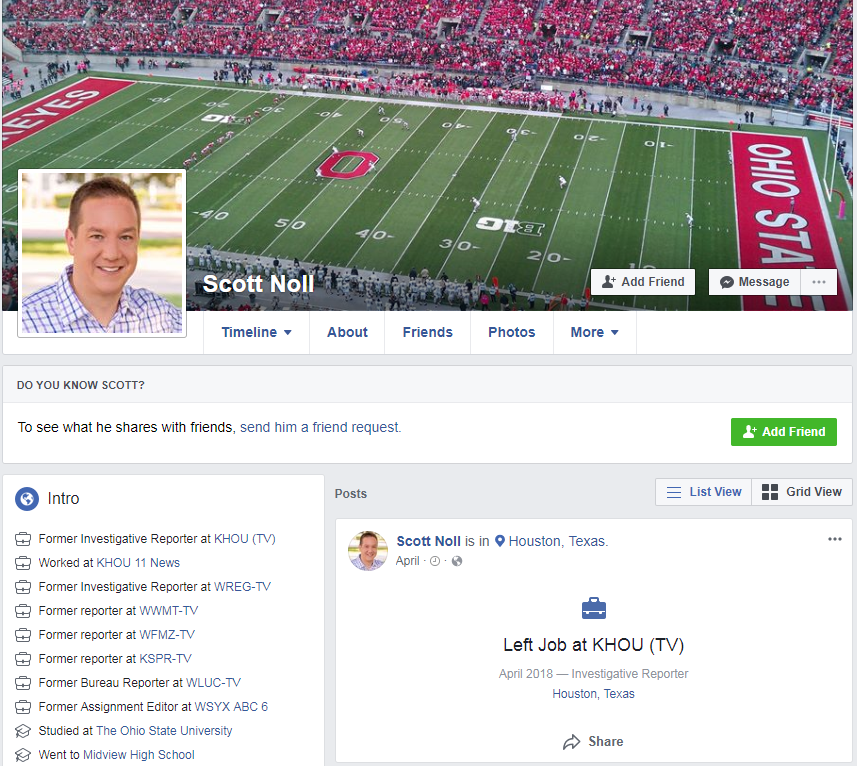Screen dimensions: 857x766
Task: Open the Photos tab
Action: pyautogui.click(x=511, y=332)
